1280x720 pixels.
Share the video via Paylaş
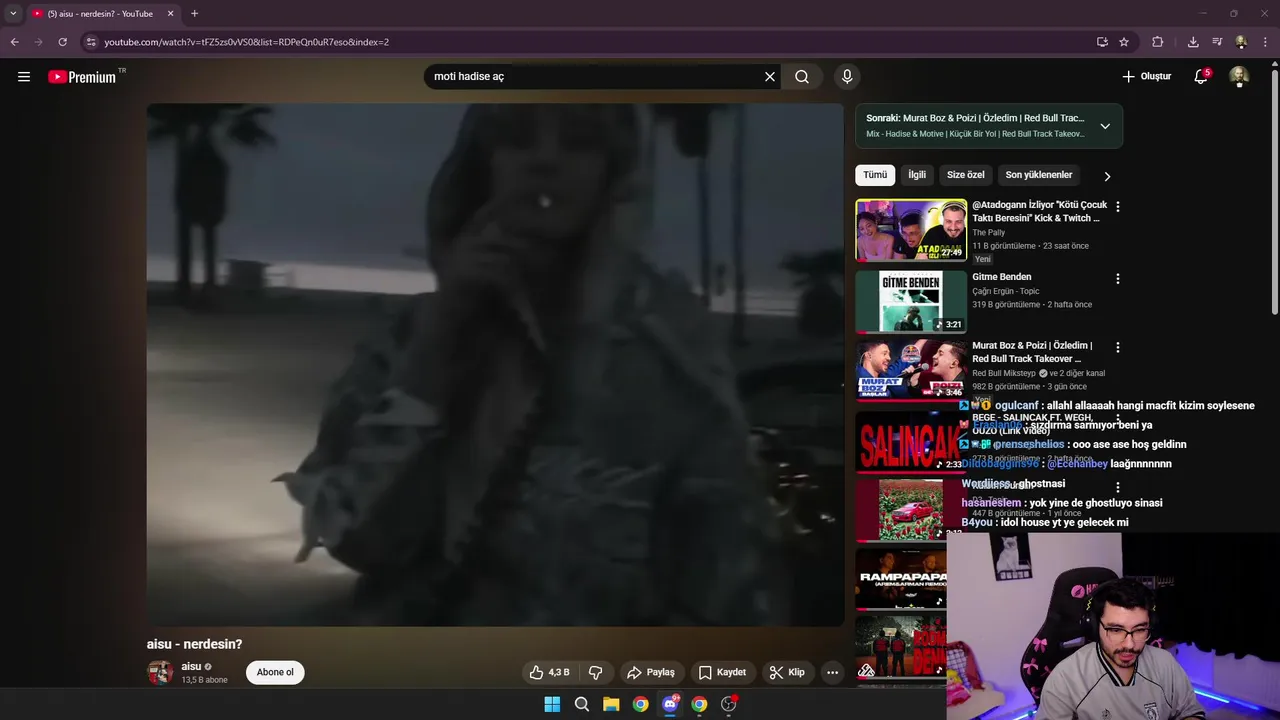651,672
